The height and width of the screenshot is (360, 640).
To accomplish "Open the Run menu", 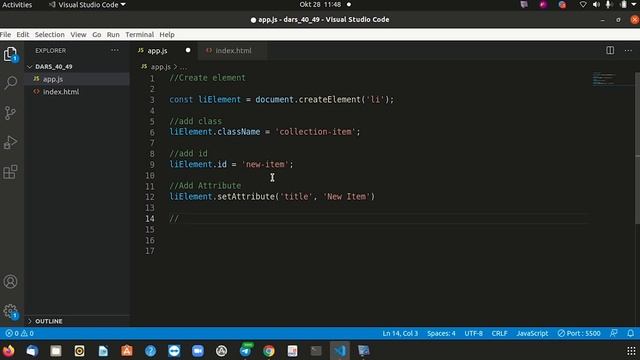I will coord(113,35).
